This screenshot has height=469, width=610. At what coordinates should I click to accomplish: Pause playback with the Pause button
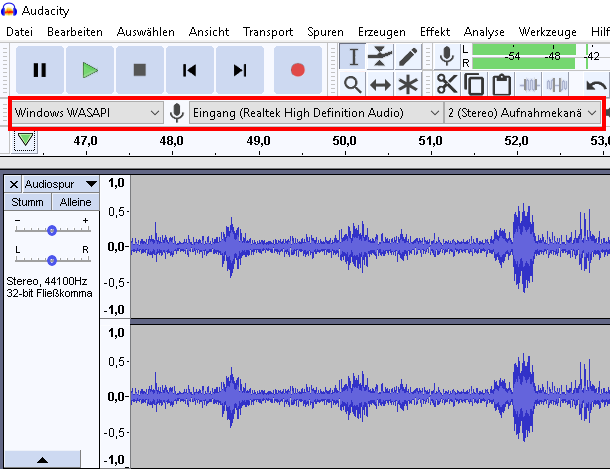pyautogui.click(x=40, y=70)
